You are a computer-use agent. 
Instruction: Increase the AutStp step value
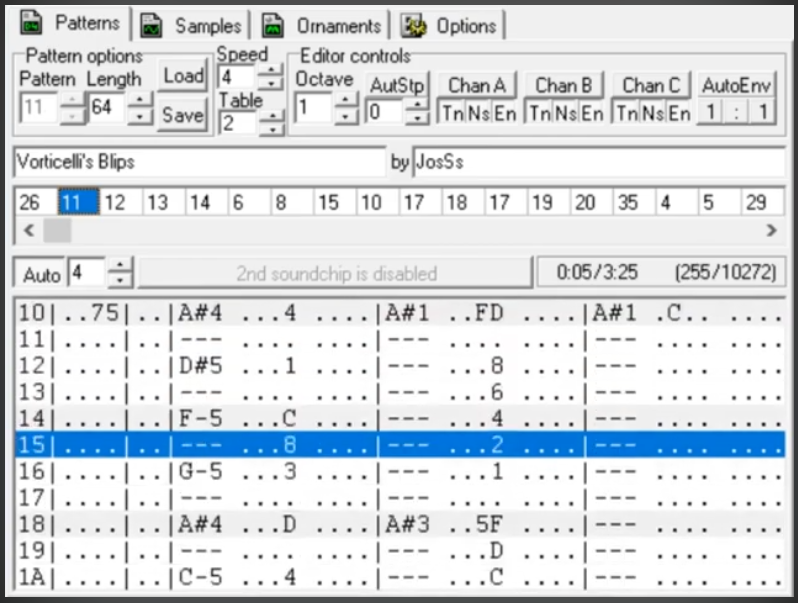[x=417, y=105]
